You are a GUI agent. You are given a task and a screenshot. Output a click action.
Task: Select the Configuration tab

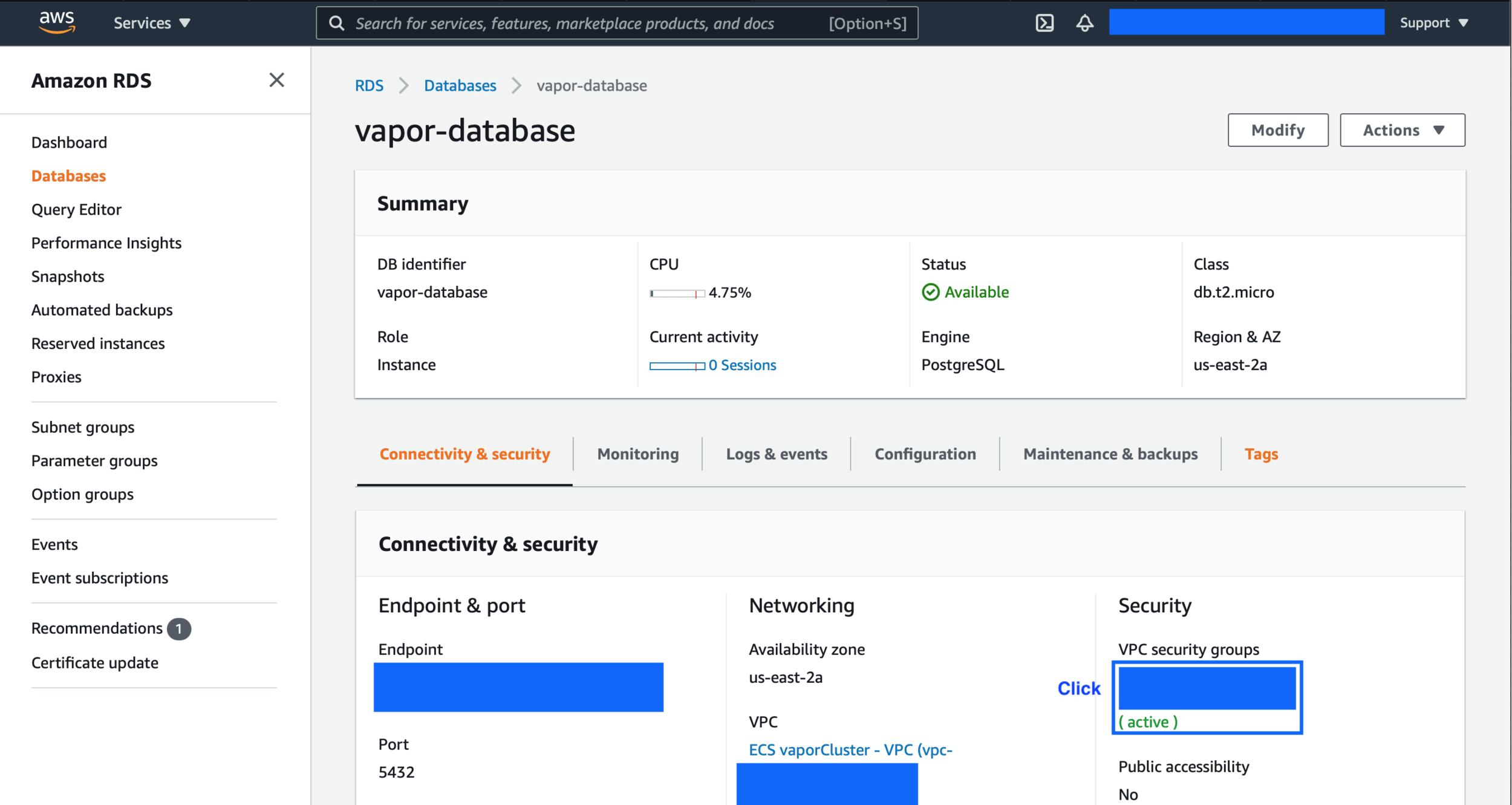coord(925,454)
